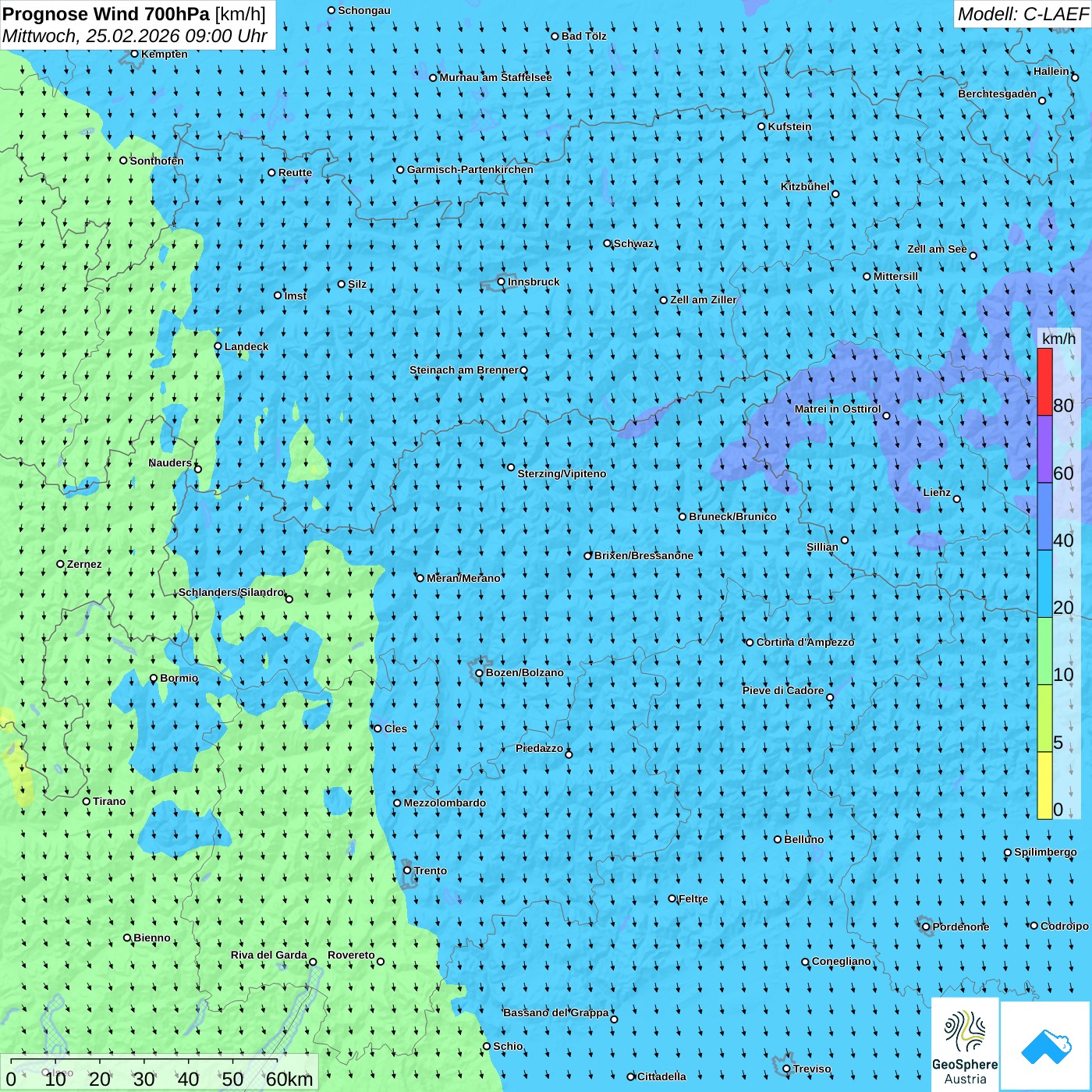The image size is (1092, 1092).
Task: Click the Pieve di Cadore label
Action: click(783, 690)
